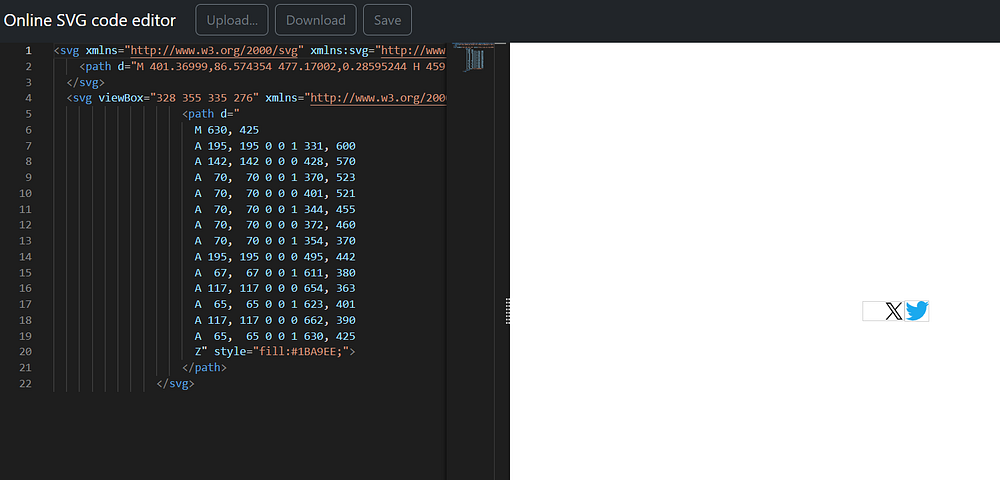Click the arc line ending "654, 363"

(275, 288)
